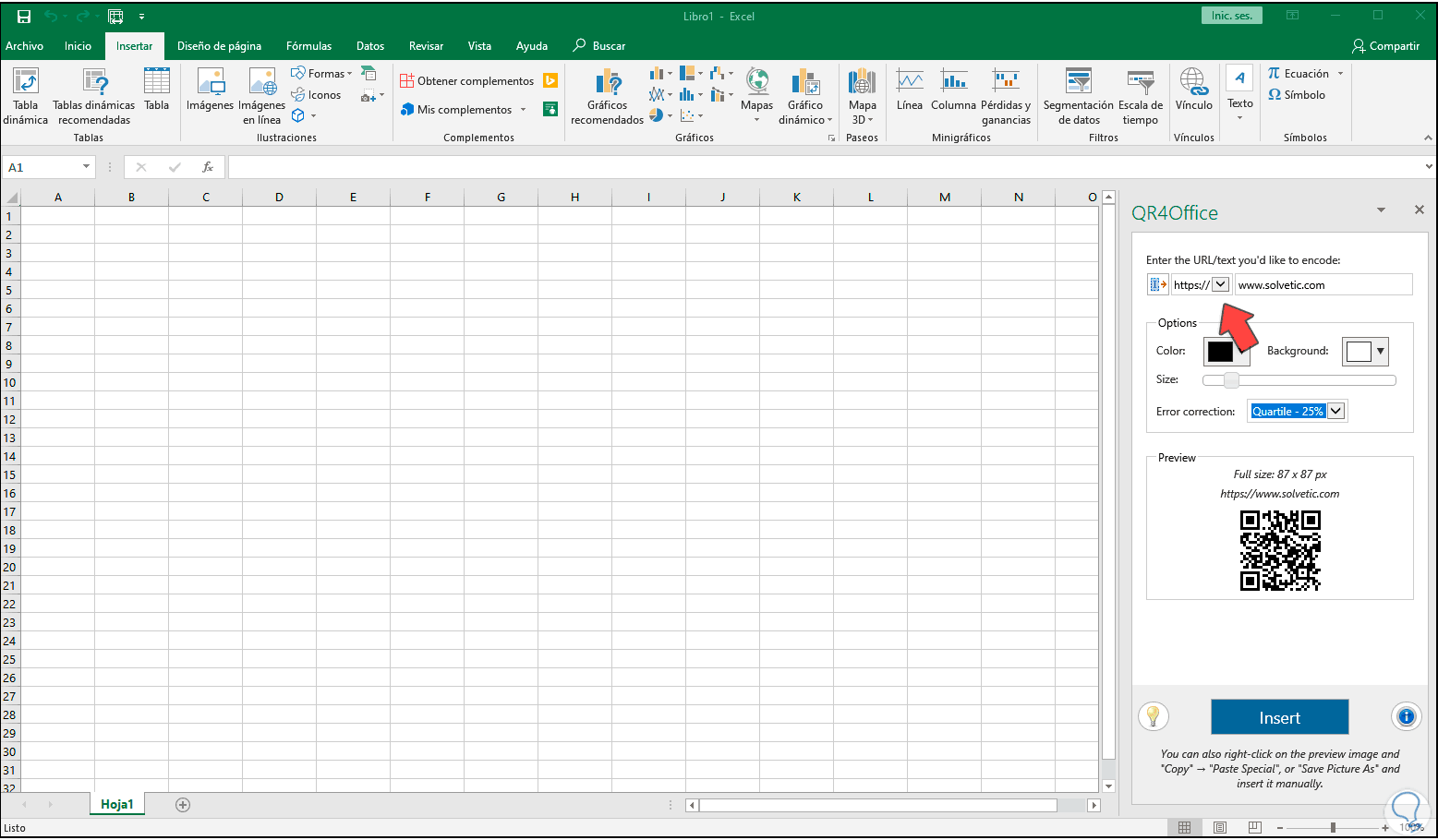The image size is (1438, 840).
Task: Open the Name Box dropdown arrow
Action: pos(86,167)
